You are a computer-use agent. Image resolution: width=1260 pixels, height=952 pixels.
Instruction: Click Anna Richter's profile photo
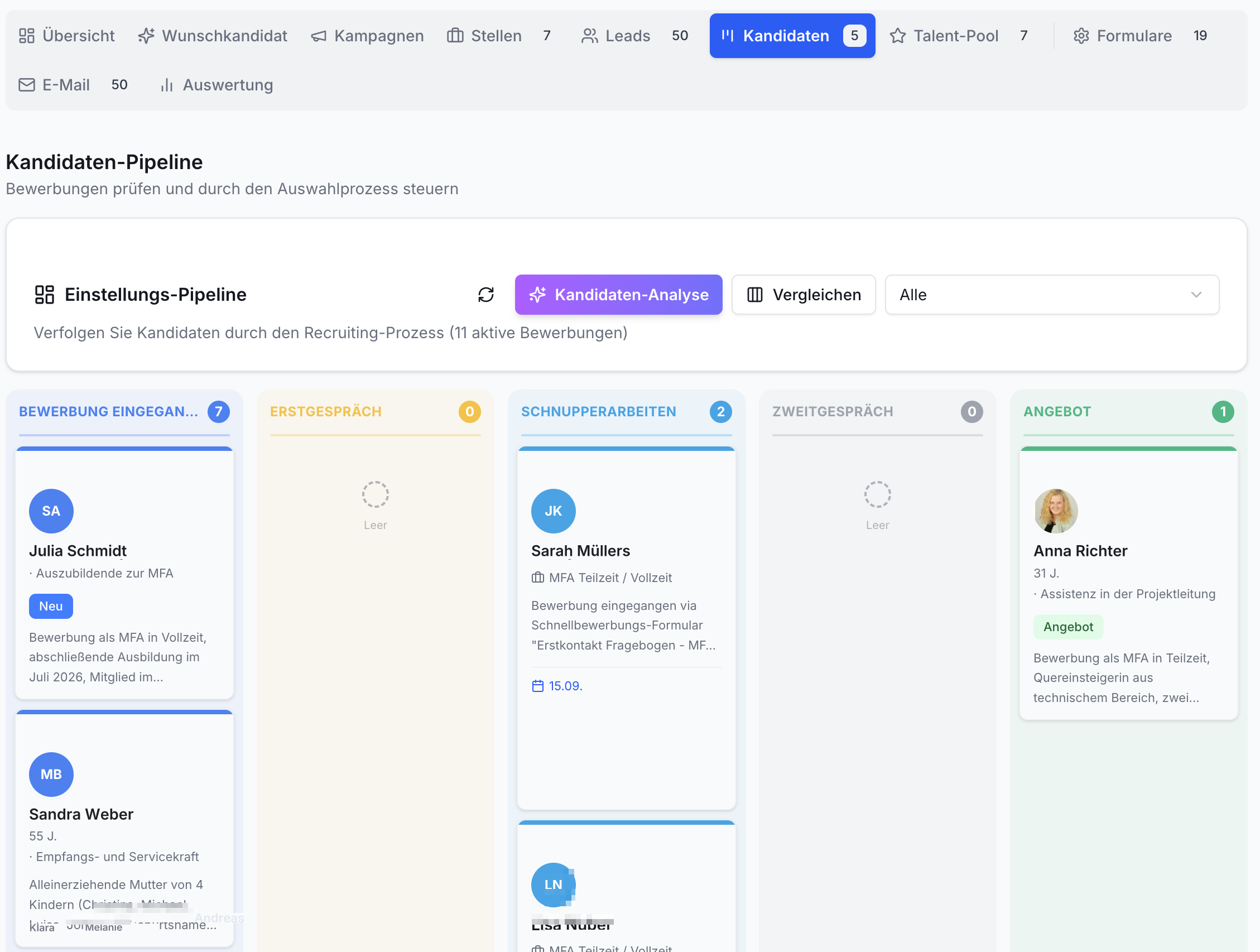coord(1056,511)
